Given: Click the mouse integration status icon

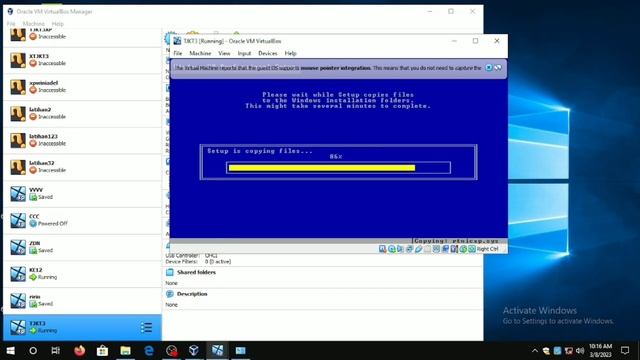Looking at the screenshot, I should (463, 249).
